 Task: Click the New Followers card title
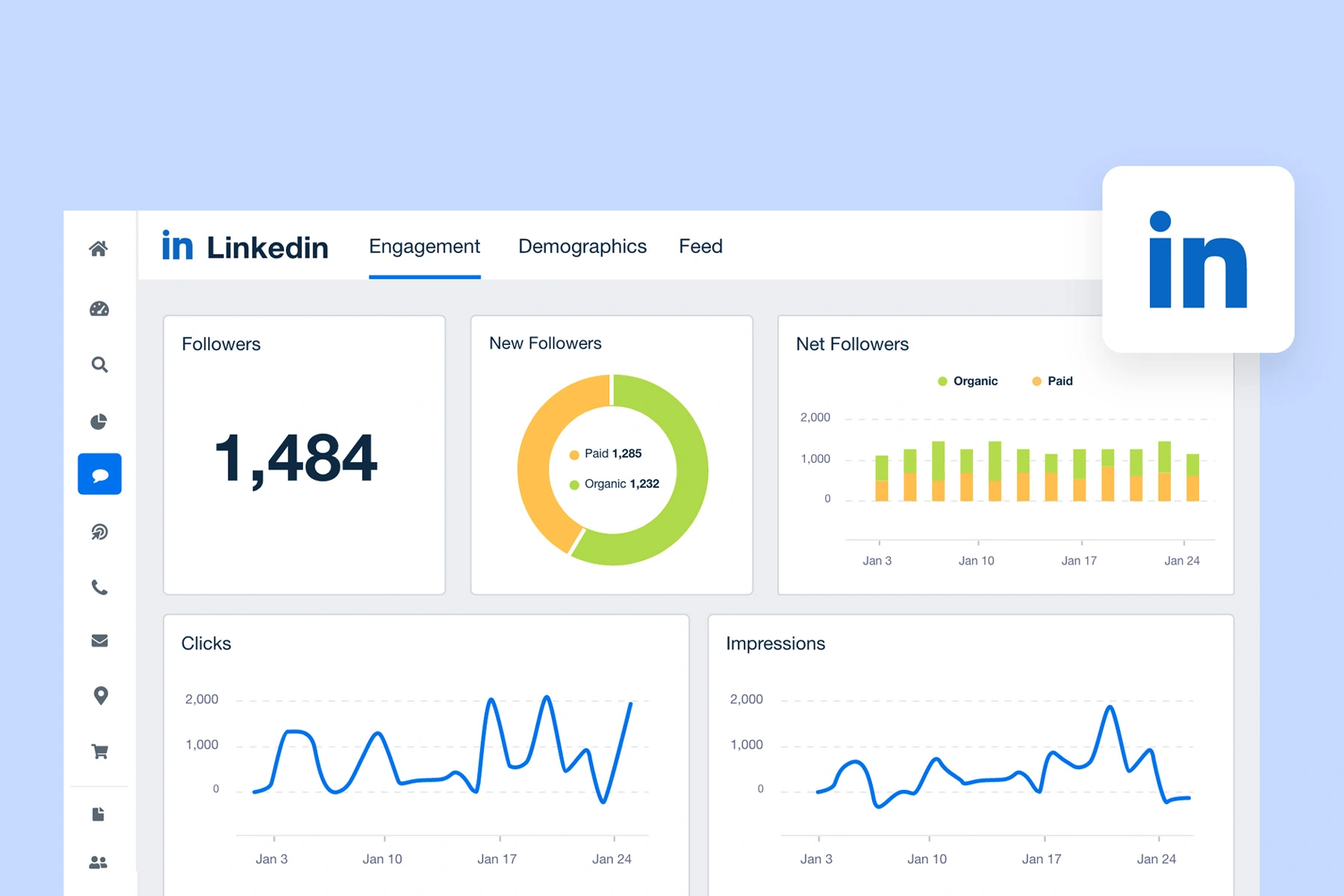click(x=545, y=343)
